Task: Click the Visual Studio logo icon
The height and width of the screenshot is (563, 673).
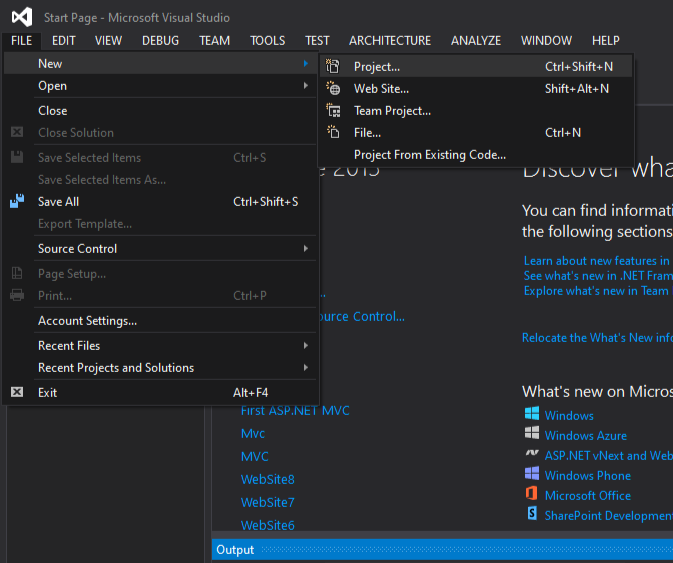Action: point(22,17)
